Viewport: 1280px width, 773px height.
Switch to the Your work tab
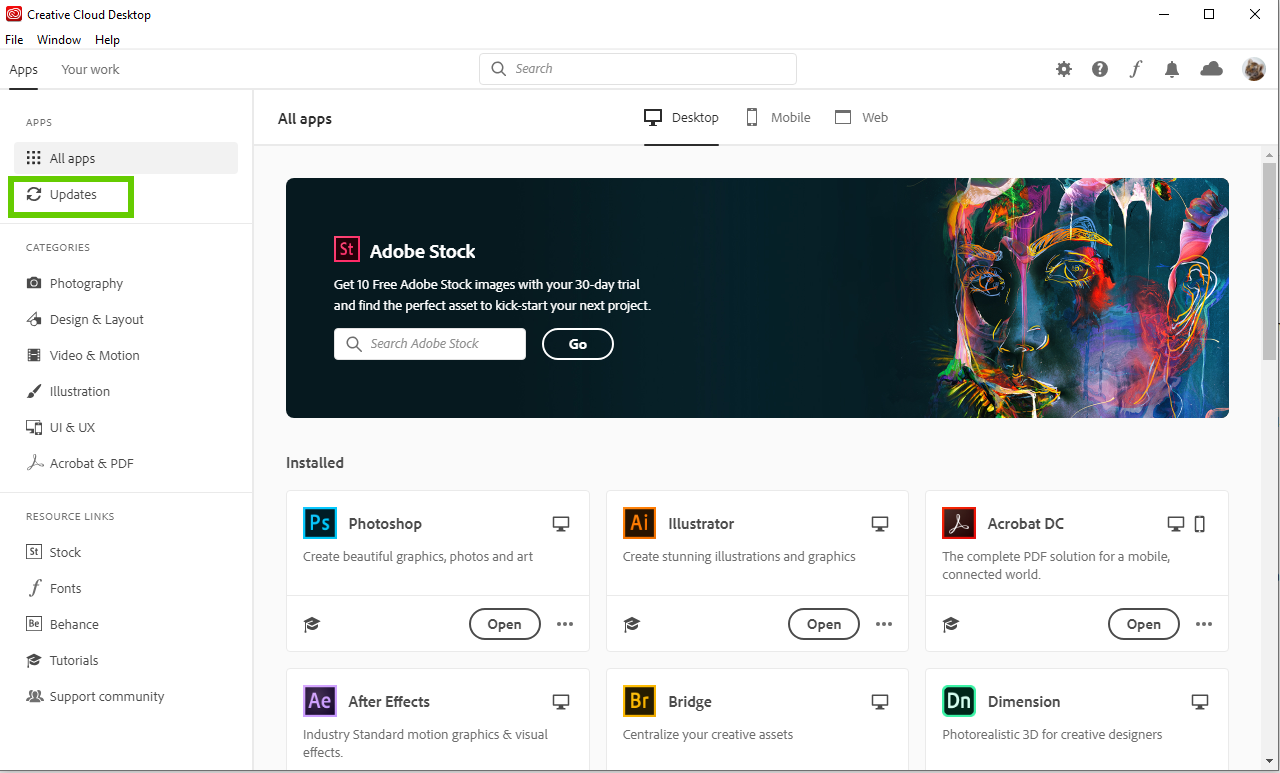(89, 69)
